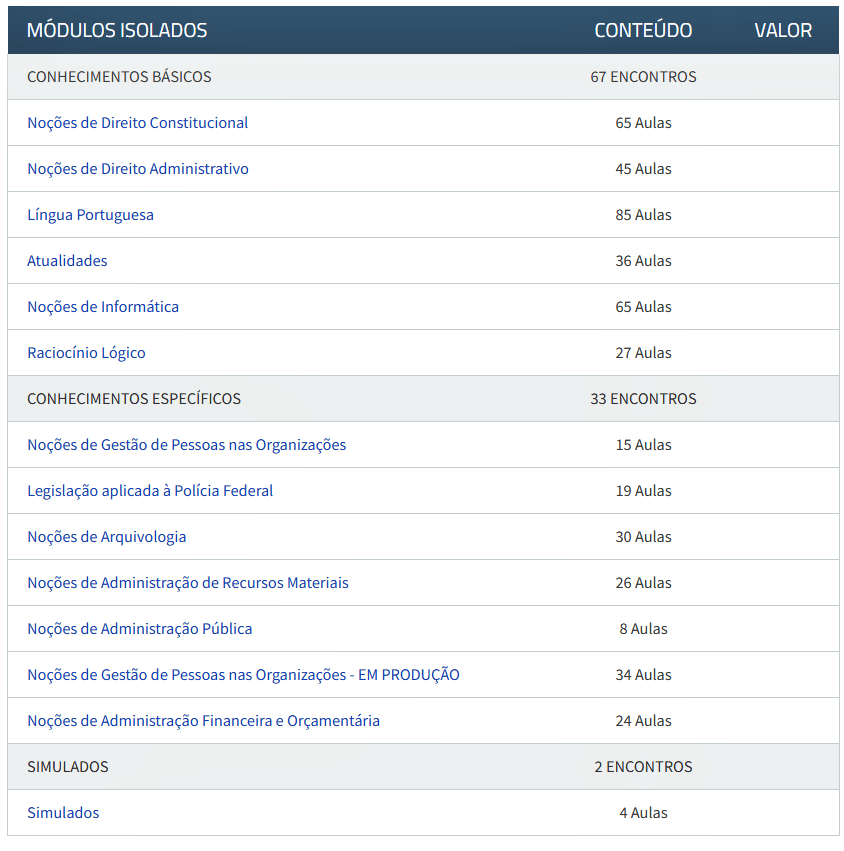Open the Língua Portuguesa module
The height and width of the screenshot is (851, 844).
90,215
